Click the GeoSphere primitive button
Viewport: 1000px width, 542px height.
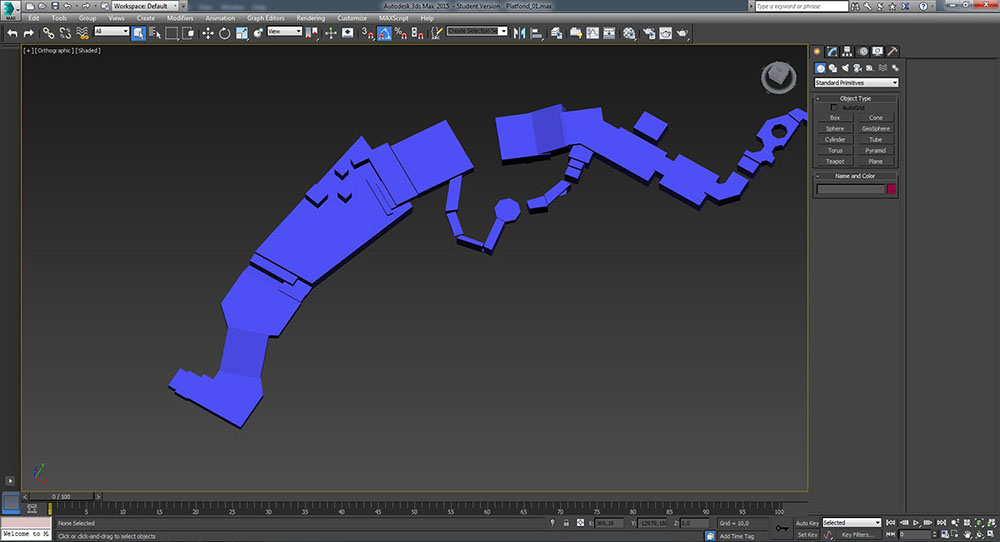pyautogui.click(x=876, y=129)
